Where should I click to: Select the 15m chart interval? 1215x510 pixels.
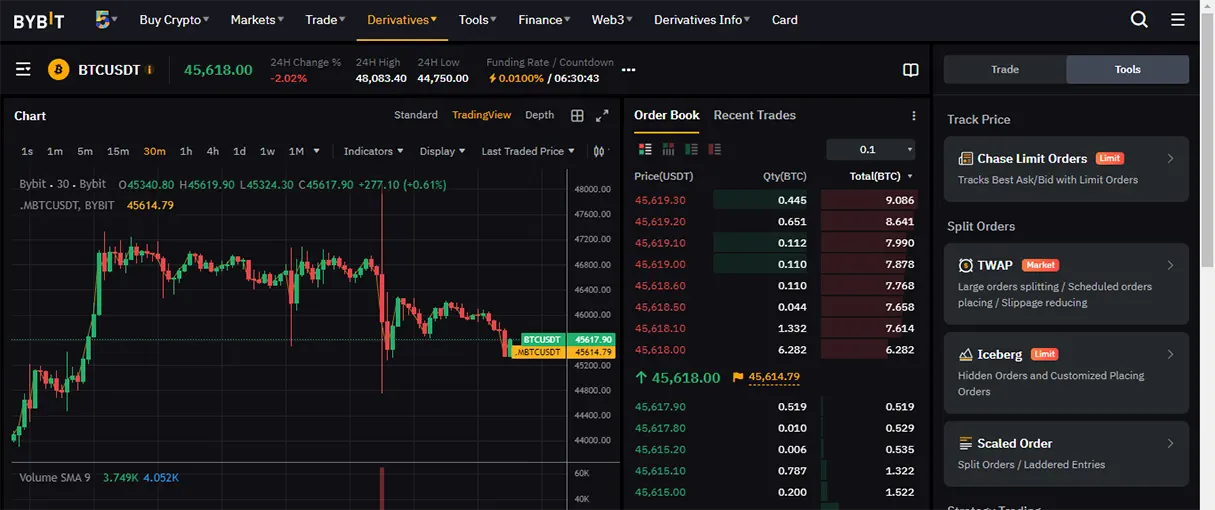tap(118, 151)
